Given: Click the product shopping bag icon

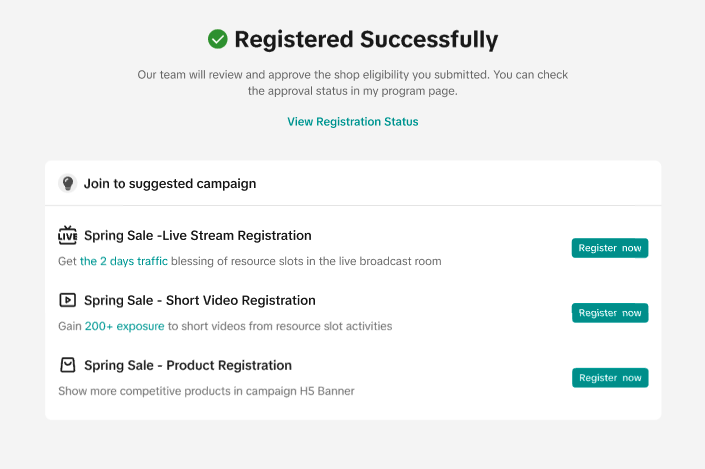Looking at the screenshot, I should tap(68, 365).
